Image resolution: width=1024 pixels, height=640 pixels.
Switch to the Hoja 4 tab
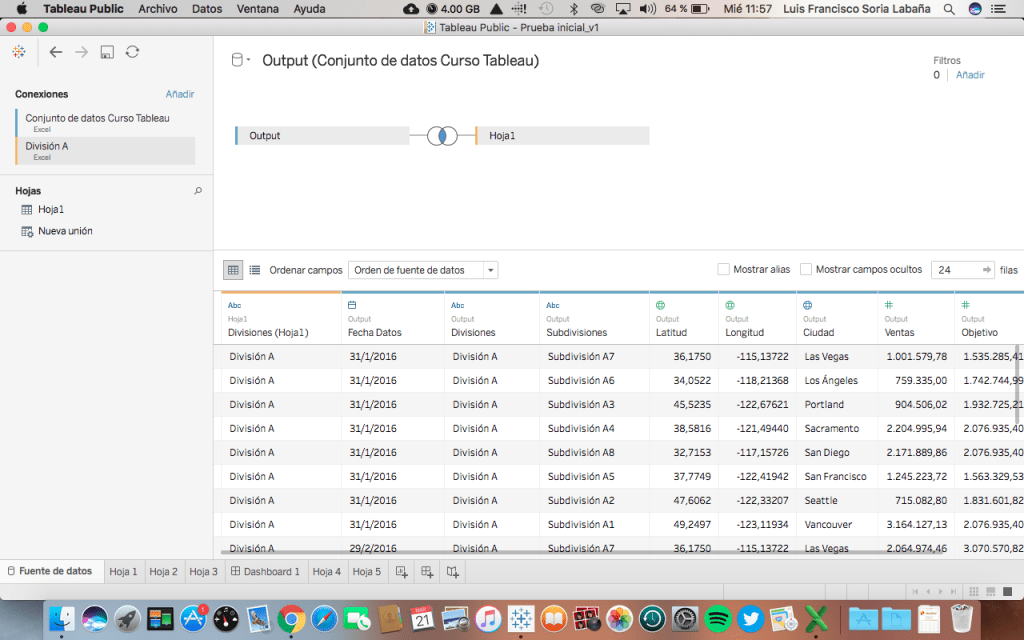327,571
